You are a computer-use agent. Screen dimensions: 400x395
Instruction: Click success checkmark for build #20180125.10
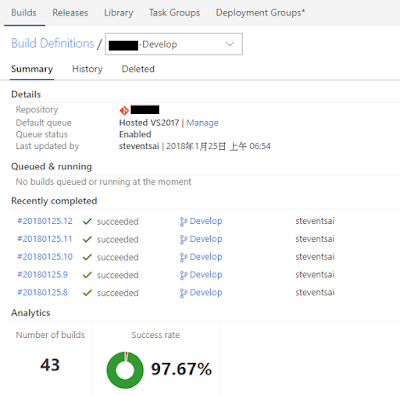pos(87,257)
